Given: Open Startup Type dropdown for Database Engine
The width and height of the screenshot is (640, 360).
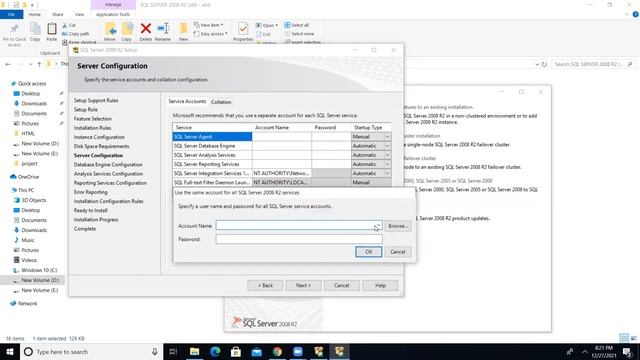Looking at the screenshot, I should pyautogui.click(x=387, y=146).
